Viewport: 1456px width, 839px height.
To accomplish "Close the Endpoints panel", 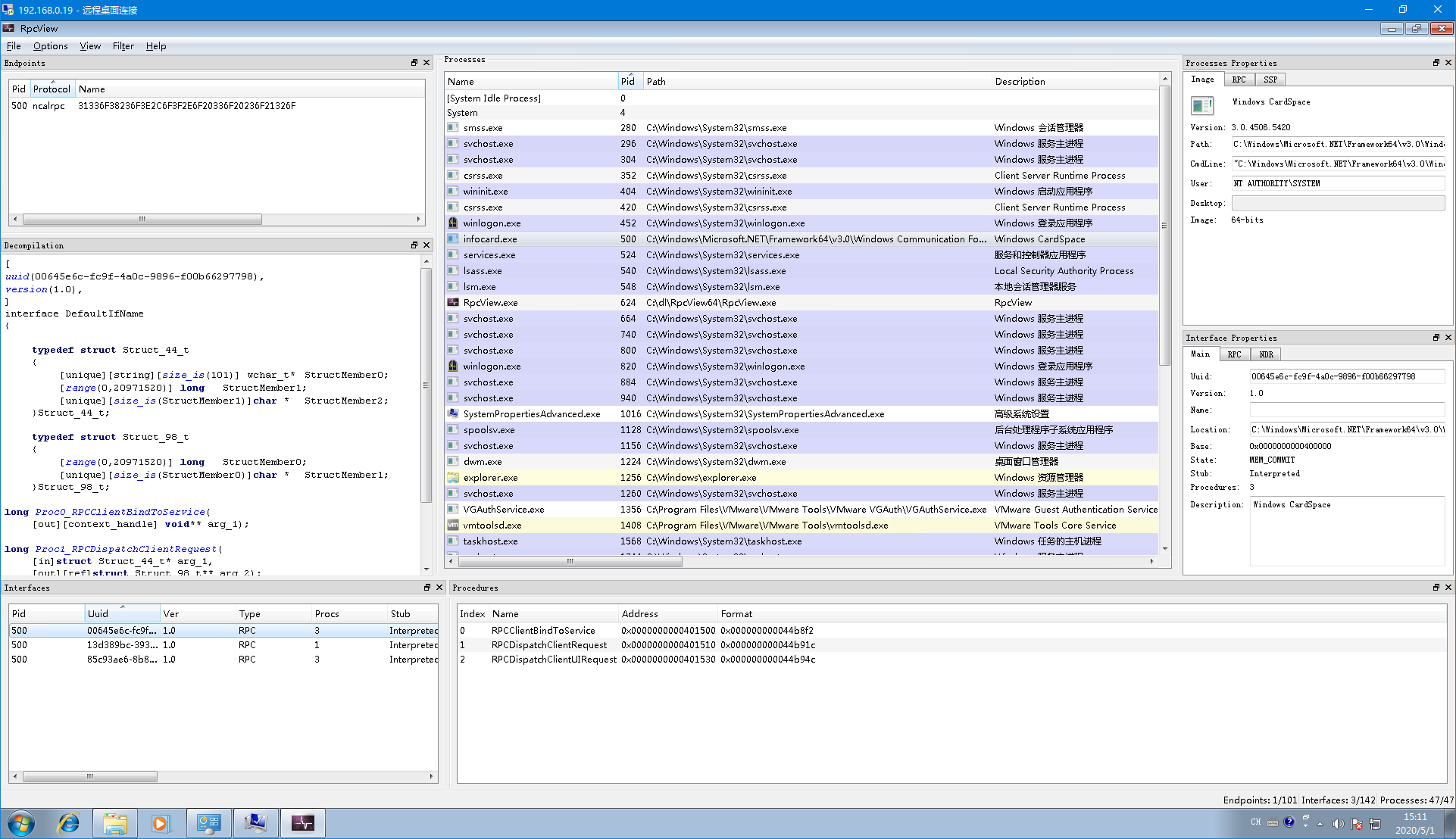I will (x=426, y=63).
